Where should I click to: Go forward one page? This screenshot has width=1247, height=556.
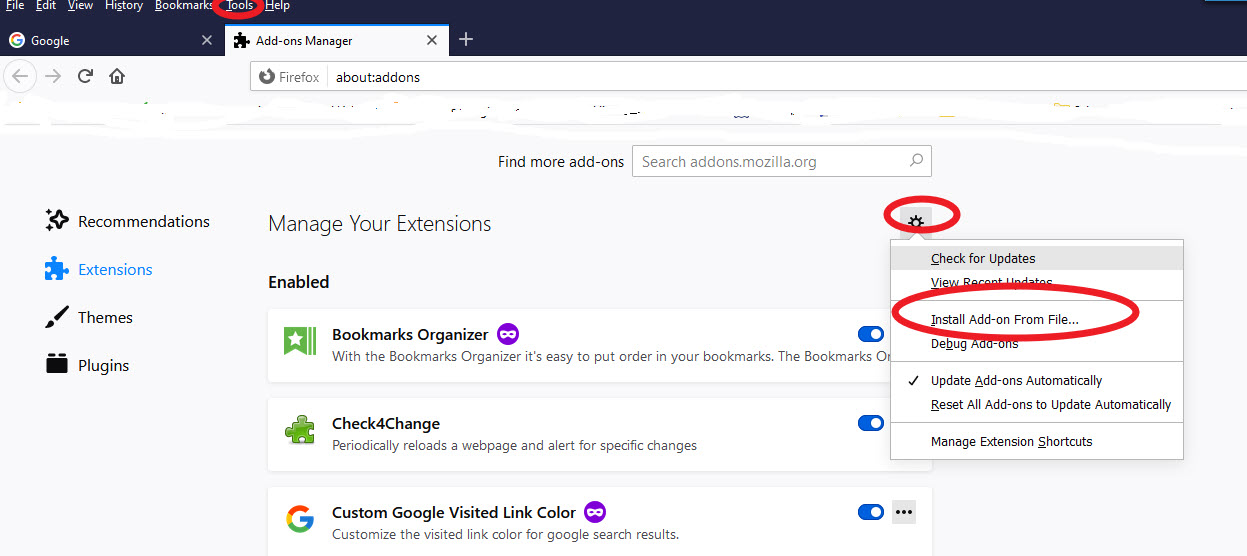(53, 76)
